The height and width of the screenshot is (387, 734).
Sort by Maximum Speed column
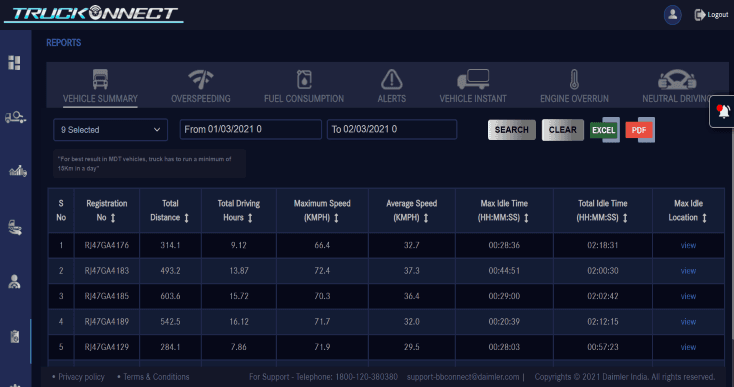[x=336, y=218]
